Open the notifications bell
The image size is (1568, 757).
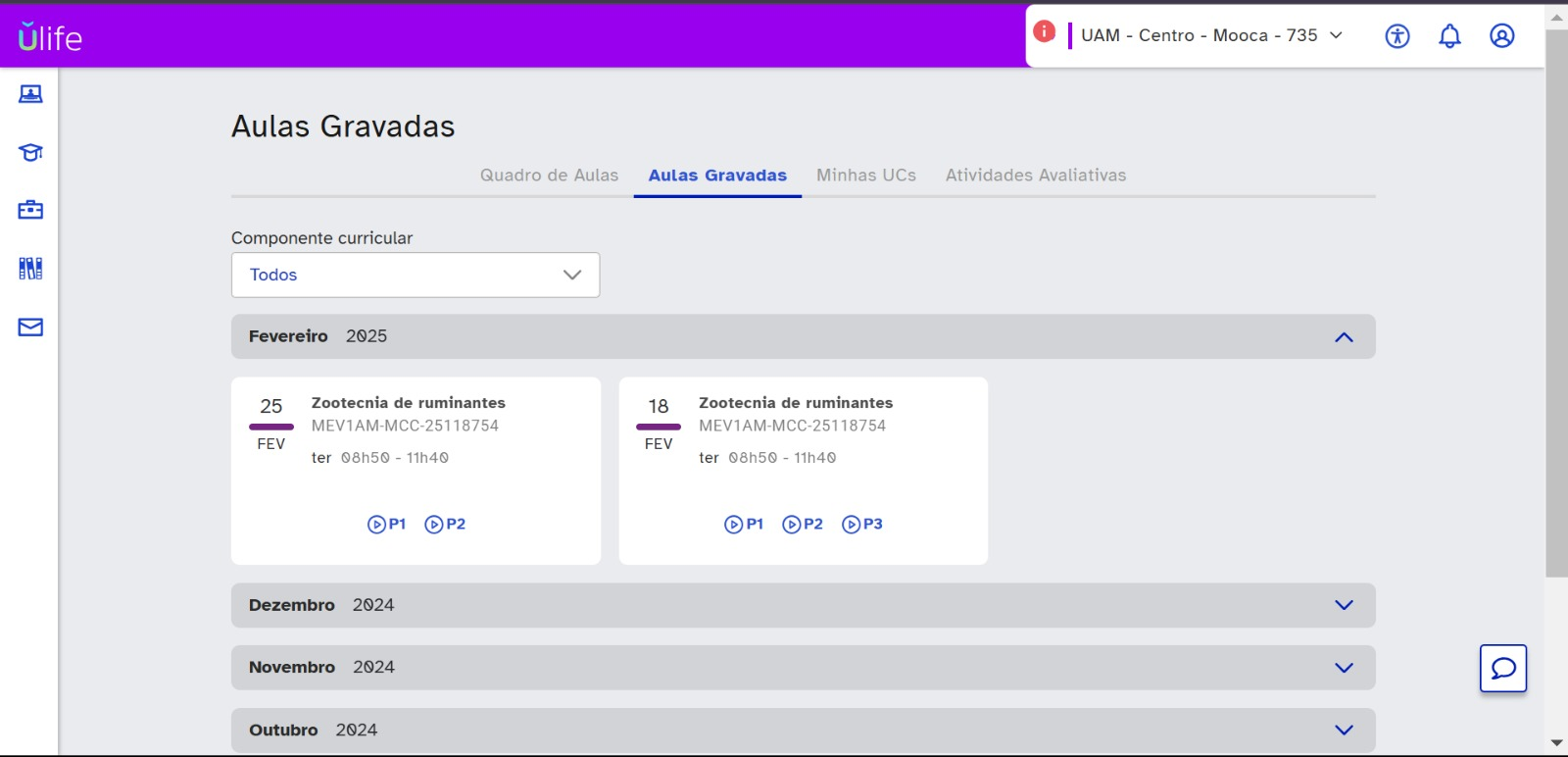pos(1449,36)
